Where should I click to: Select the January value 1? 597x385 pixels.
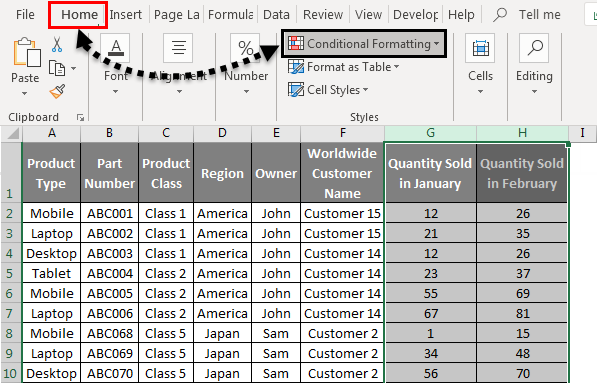(x=431, y=334)
